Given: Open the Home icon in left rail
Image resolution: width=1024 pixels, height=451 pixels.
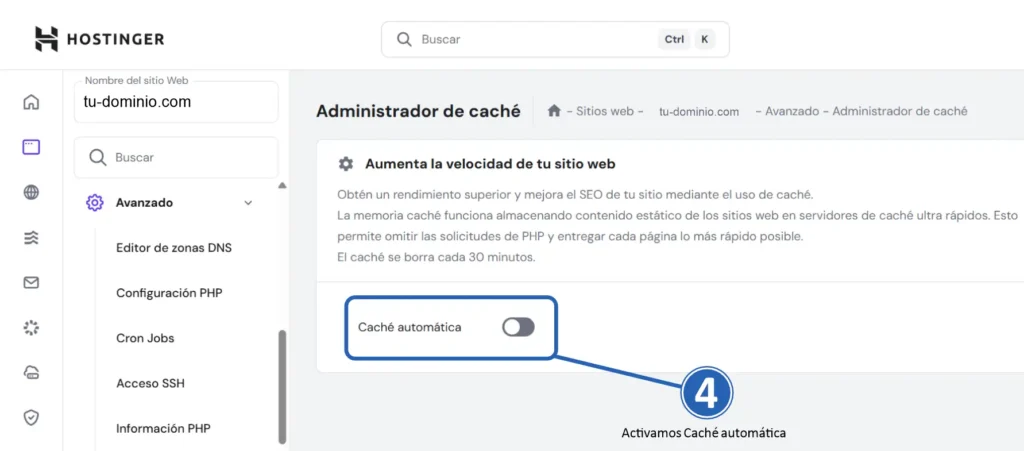Looking at the screenshot, I should tap(31, 102).
